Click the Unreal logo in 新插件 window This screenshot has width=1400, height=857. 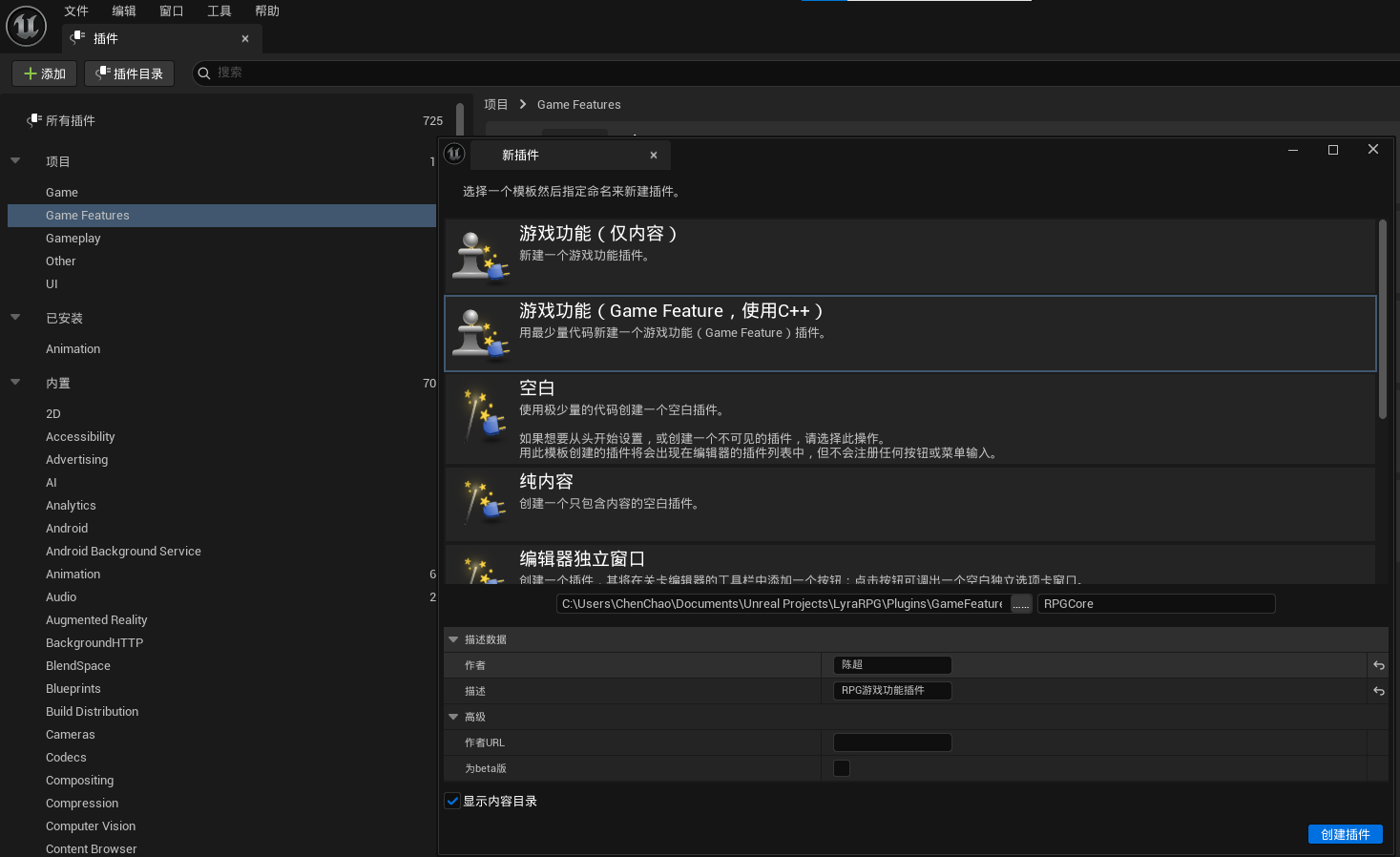(454, 154)
